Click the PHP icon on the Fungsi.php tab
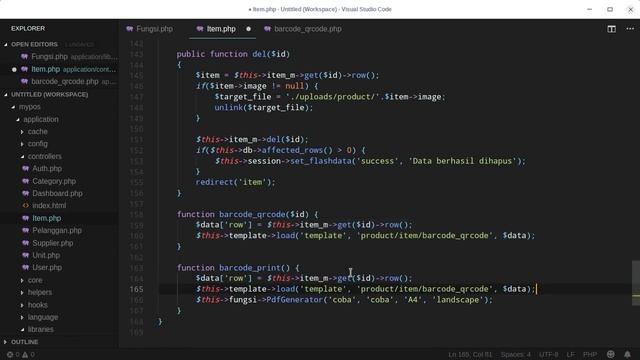640x360 pixels. [x=130, y=29]
